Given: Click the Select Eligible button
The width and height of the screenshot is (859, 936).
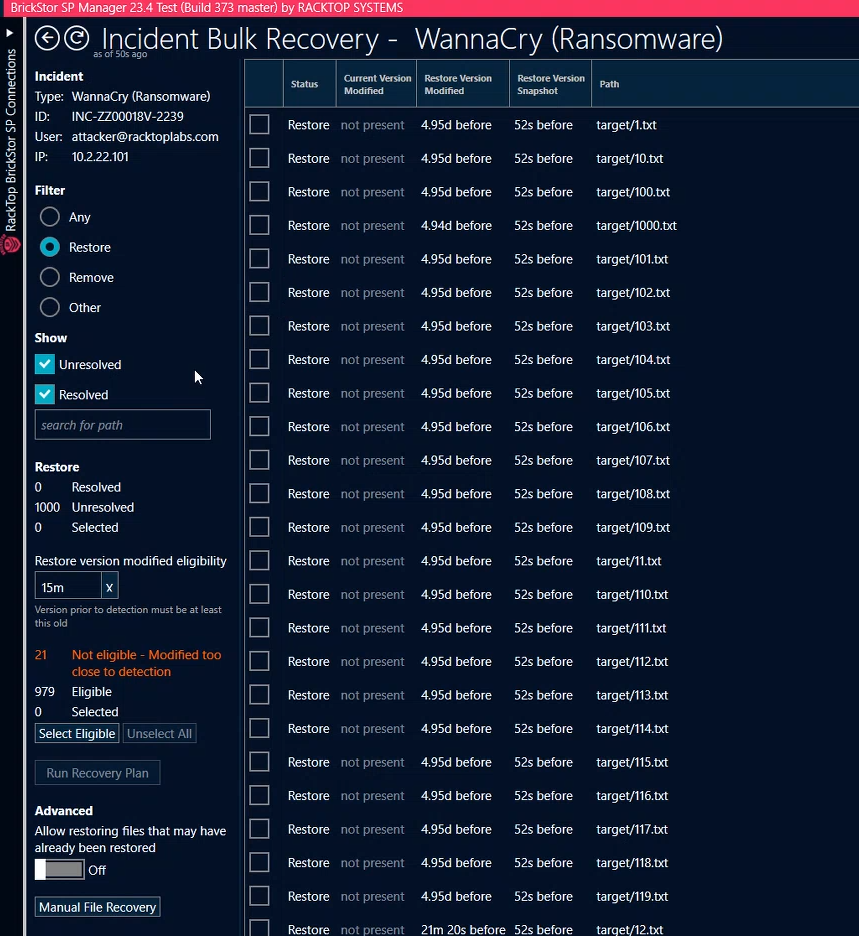Looking at the screenshot, I should [x=76, y=733].
